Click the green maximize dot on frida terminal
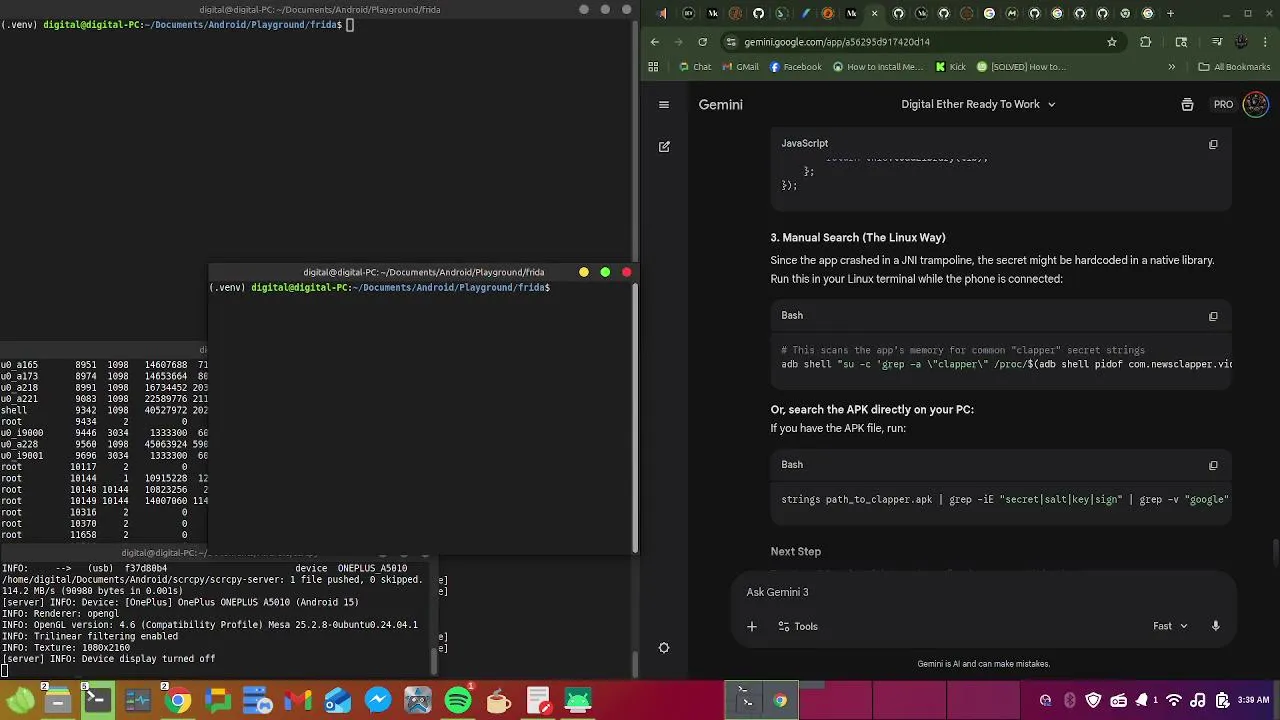The height and width of the screenshot is (720, 1280). coord(605,272)
